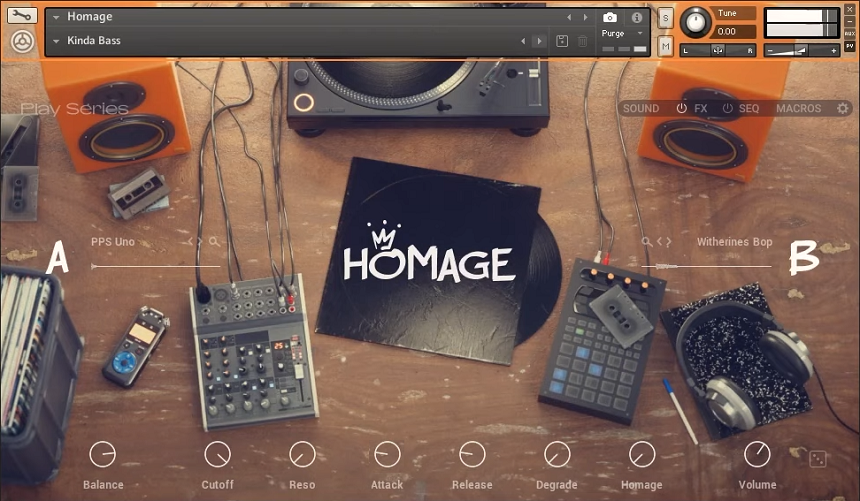Viewport: 860px width, 501px height.
Task: Toggle layer B on or off
Action: [x=804, y=257]
